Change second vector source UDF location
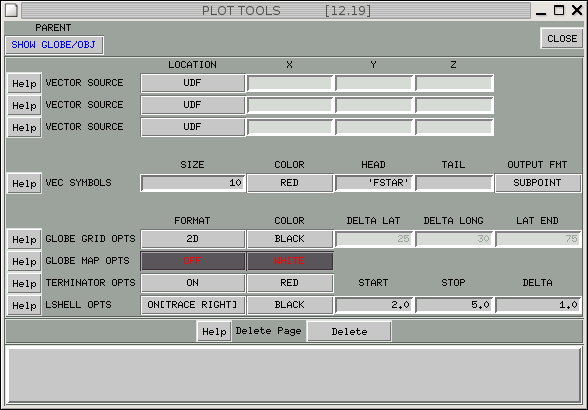The height and width of the screenshot is (410, 588). [193, 105]
